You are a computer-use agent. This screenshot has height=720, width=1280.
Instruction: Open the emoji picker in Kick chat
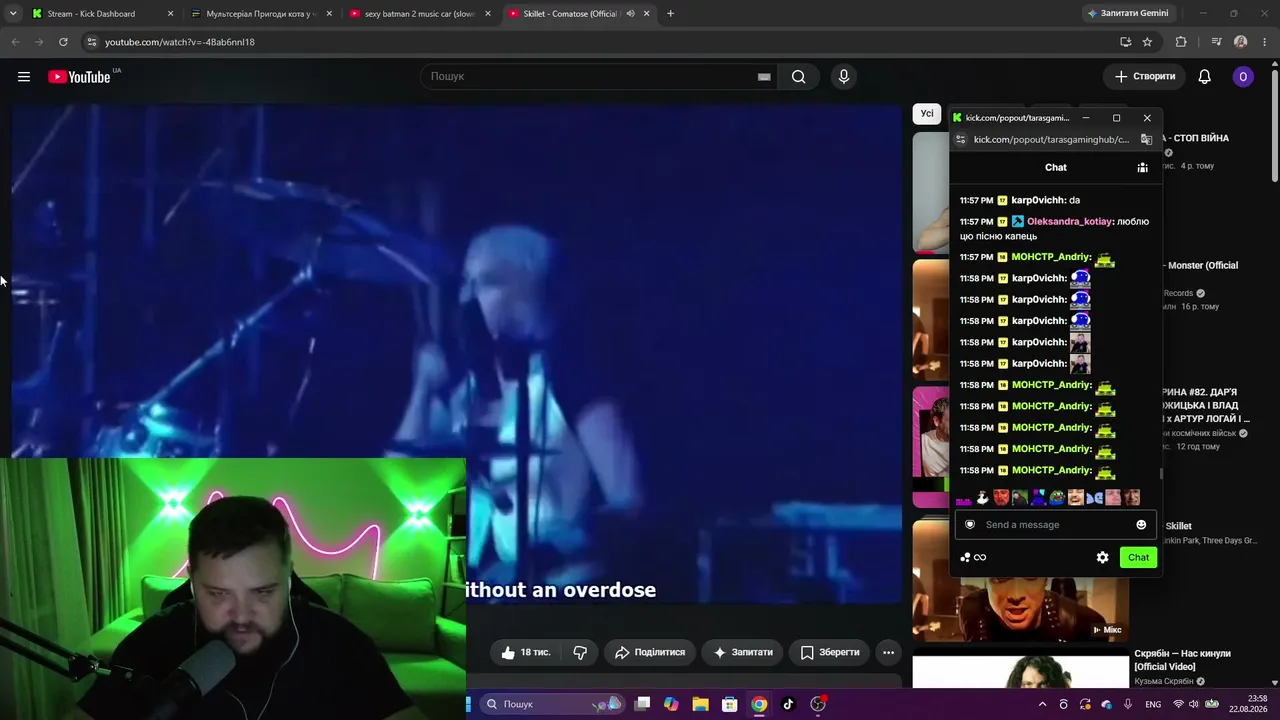coord(1141,525)
